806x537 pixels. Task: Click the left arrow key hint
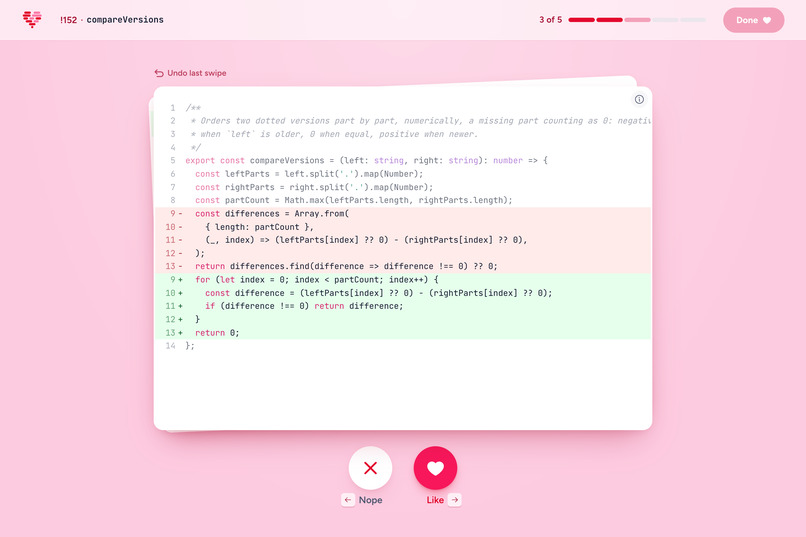point(348,499)
